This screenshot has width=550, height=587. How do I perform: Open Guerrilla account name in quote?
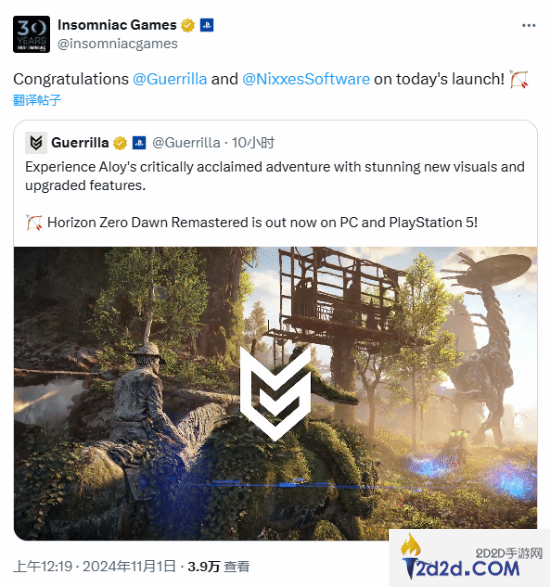(80, 143)
